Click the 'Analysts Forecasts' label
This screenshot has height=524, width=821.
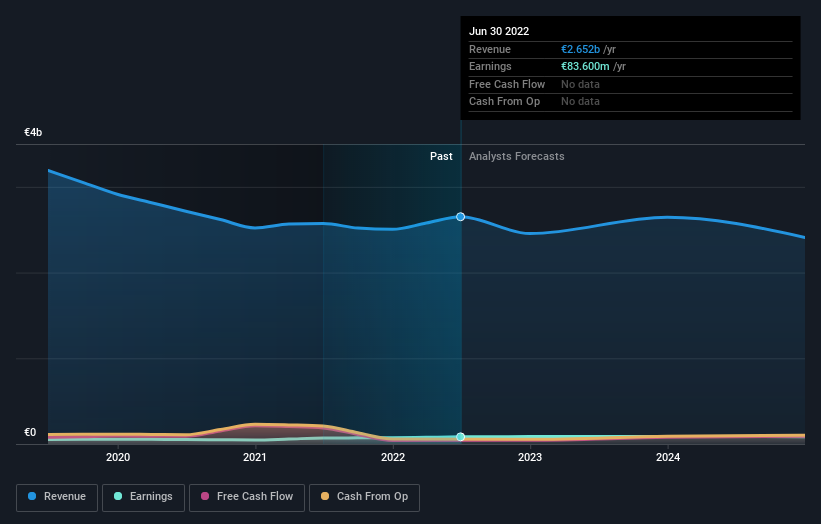[516, 157]
